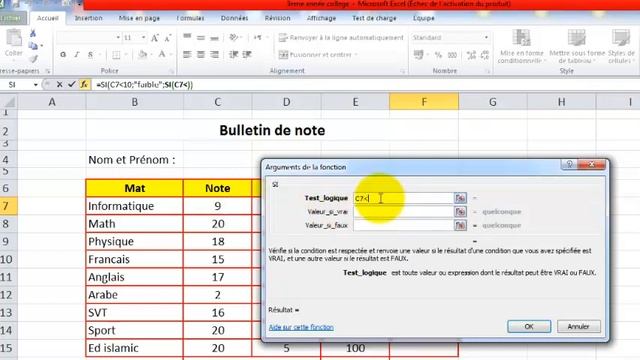Click the fill color bucket icon
This screenshot has height=360, width=640.
click(142, 54)
